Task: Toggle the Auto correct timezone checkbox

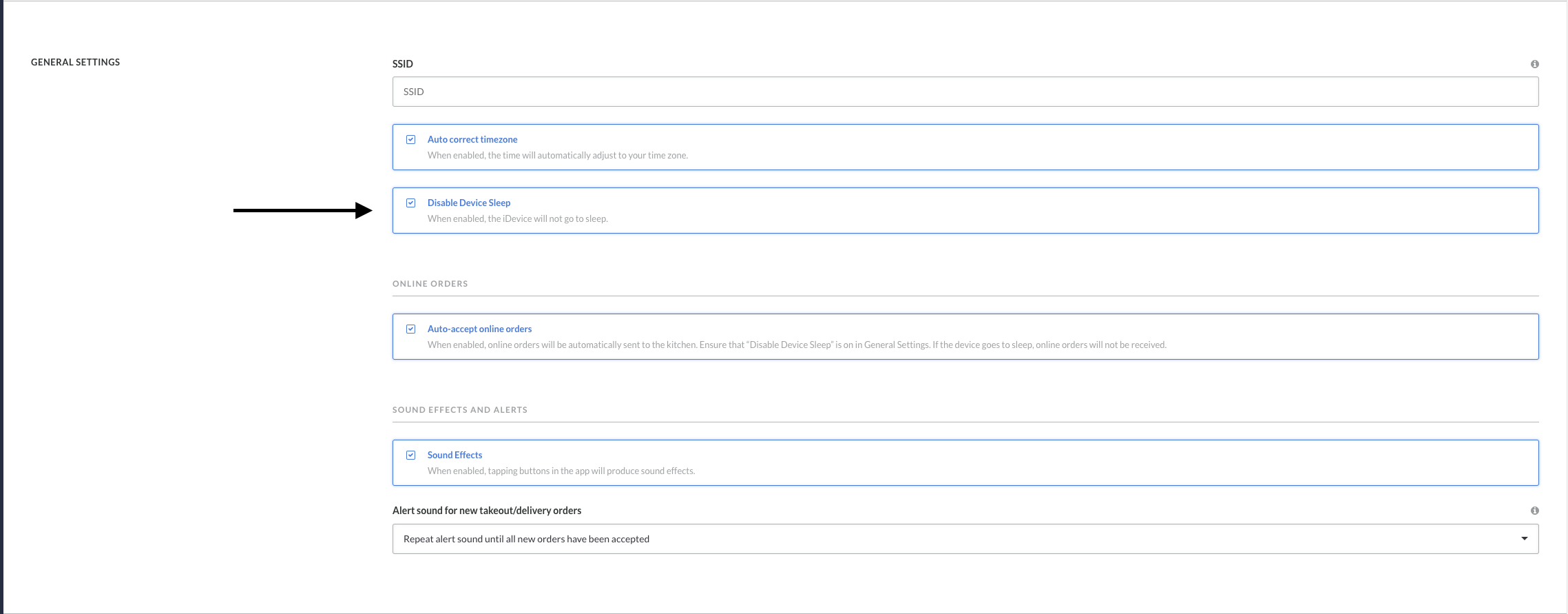Action: coord(411,139)
